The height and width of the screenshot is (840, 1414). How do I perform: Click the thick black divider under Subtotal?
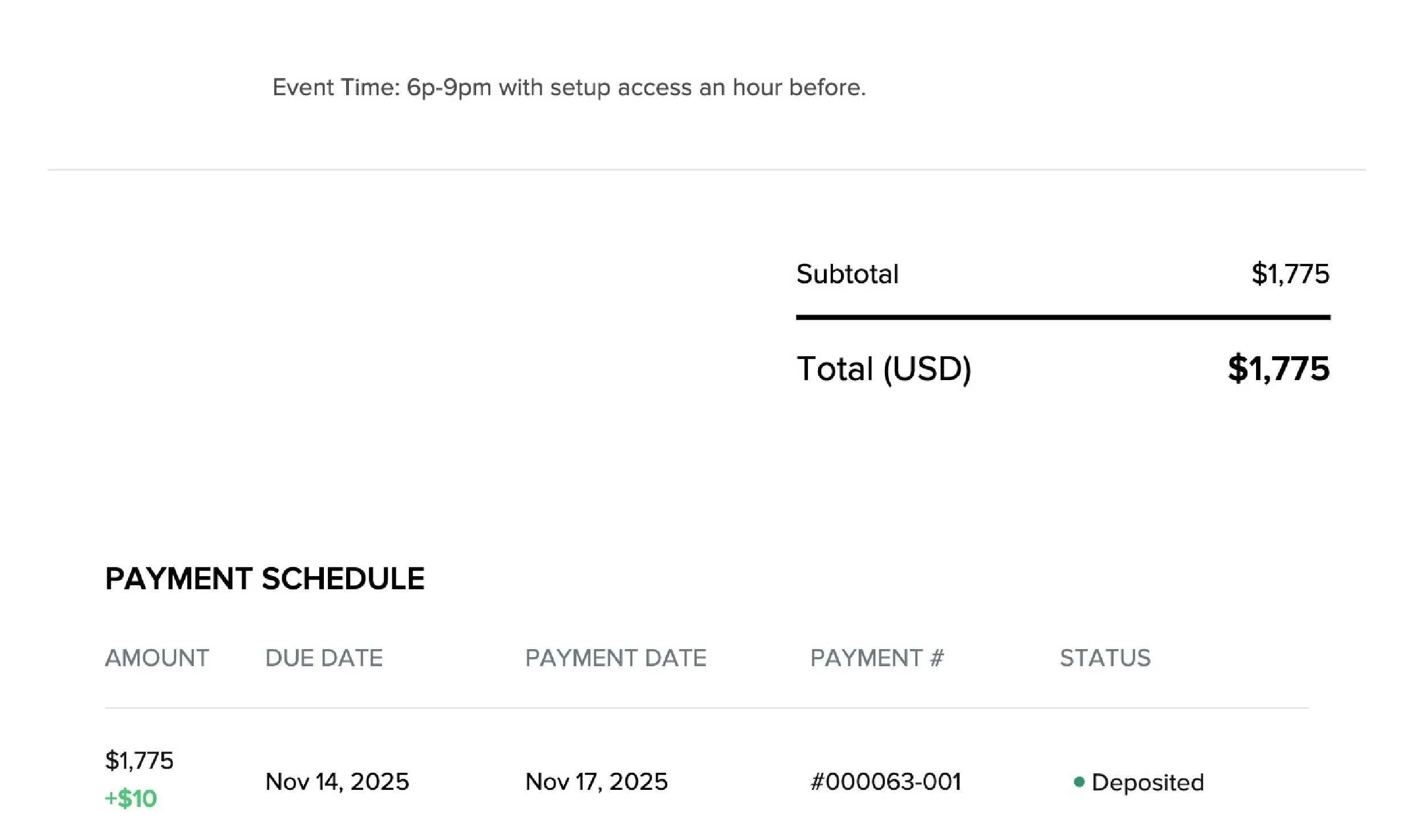tap(1063, 317)
